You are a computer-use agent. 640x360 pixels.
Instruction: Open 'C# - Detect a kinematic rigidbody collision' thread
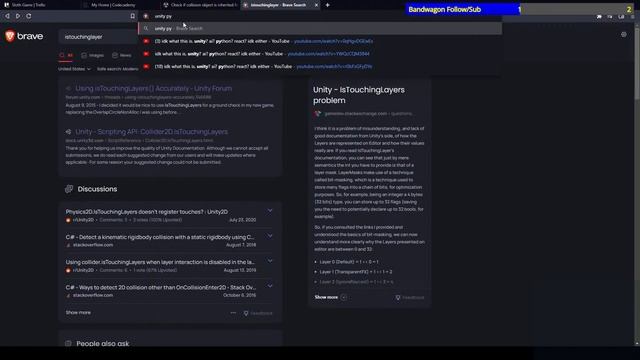tap(160, 237)
